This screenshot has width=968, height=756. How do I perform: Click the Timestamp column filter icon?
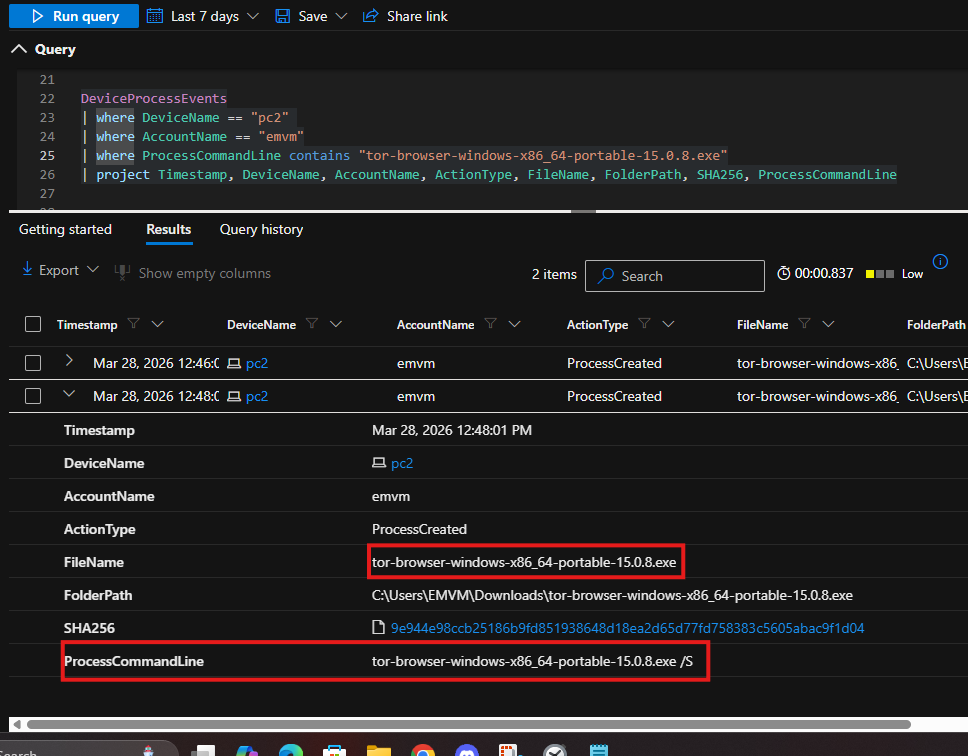tap(134, 324)
